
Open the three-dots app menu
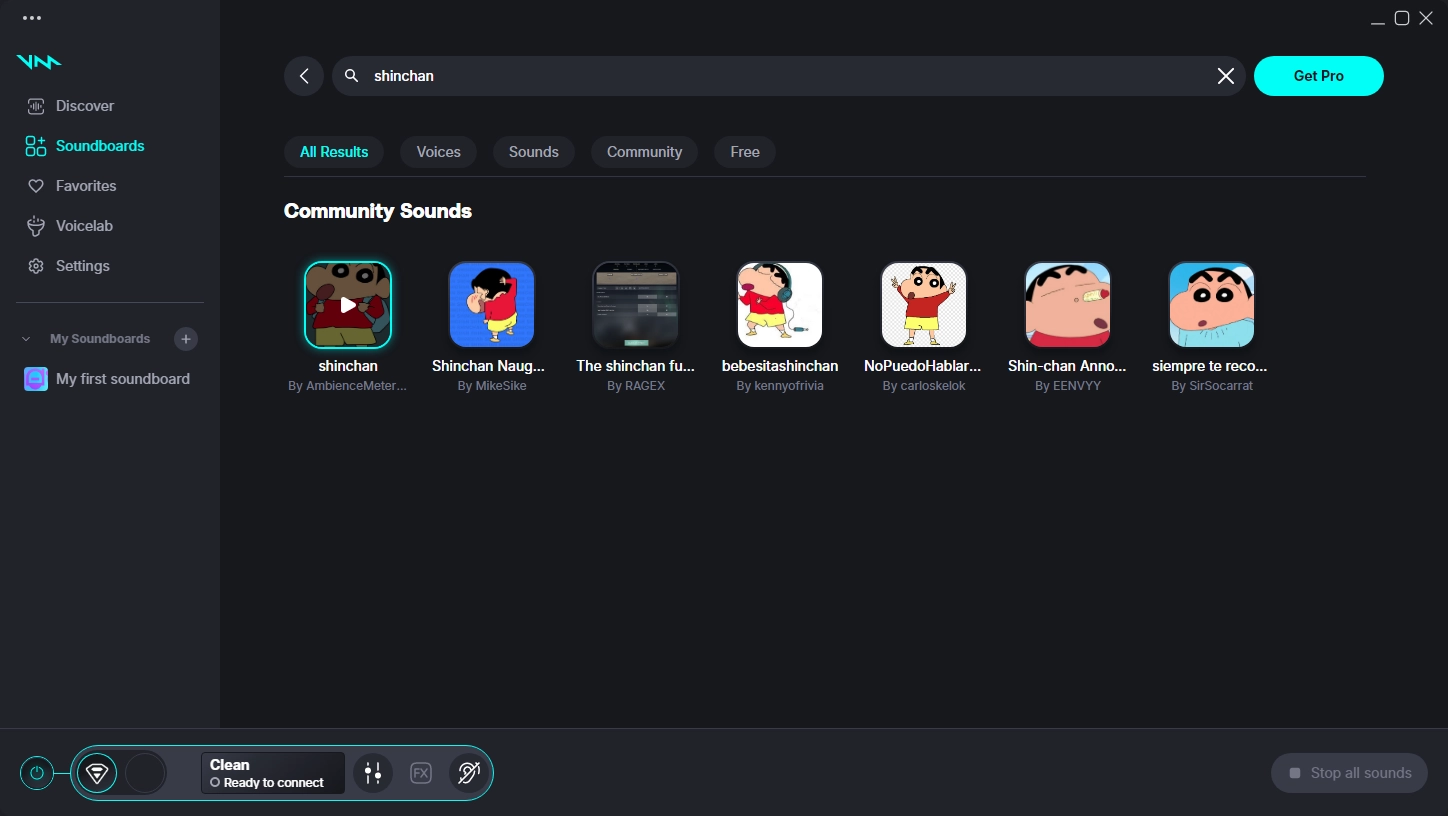pos(32,18)
